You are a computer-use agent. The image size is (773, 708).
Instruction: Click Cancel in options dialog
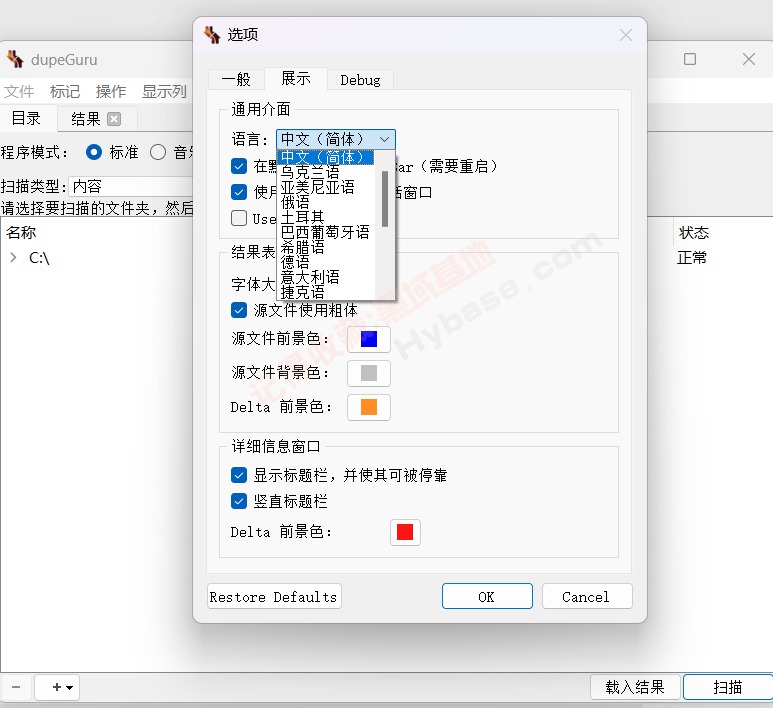587,597
